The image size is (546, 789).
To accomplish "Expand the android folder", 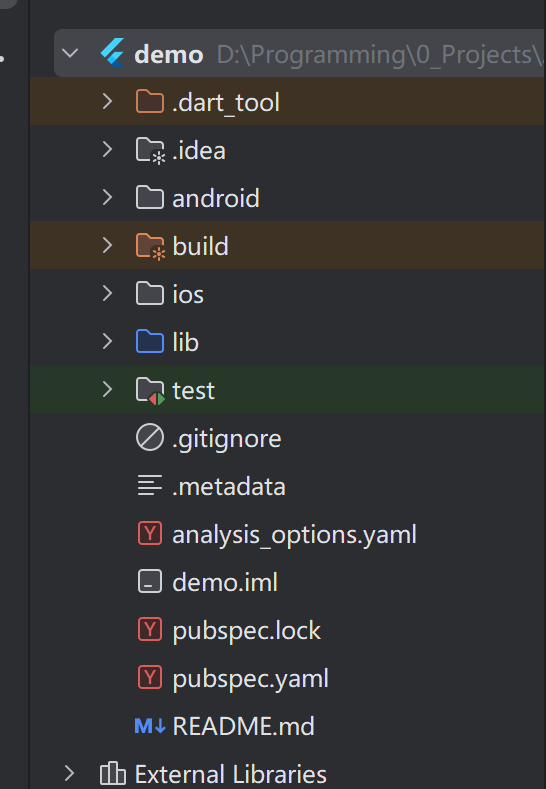I will 107,197.
